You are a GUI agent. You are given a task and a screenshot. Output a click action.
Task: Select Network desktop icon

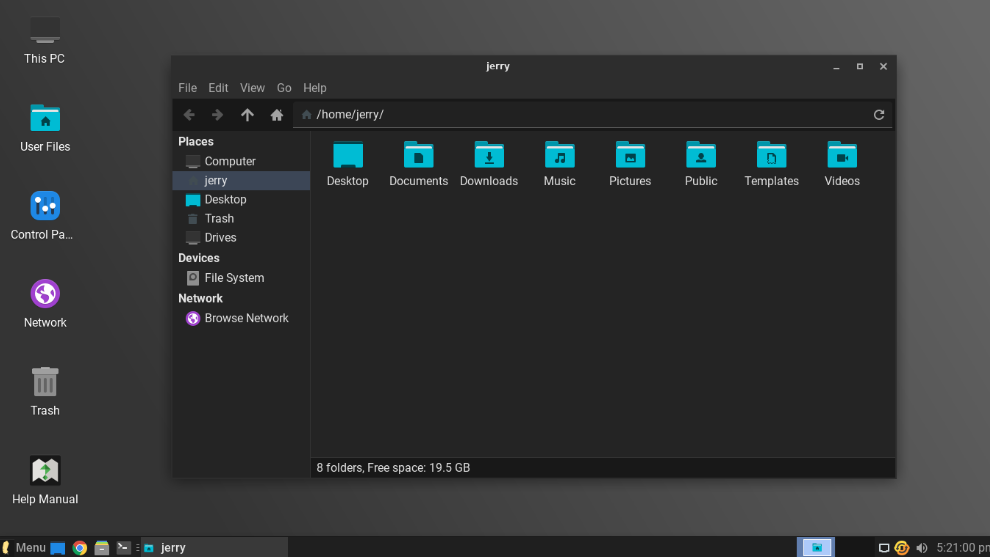point(45,304)
